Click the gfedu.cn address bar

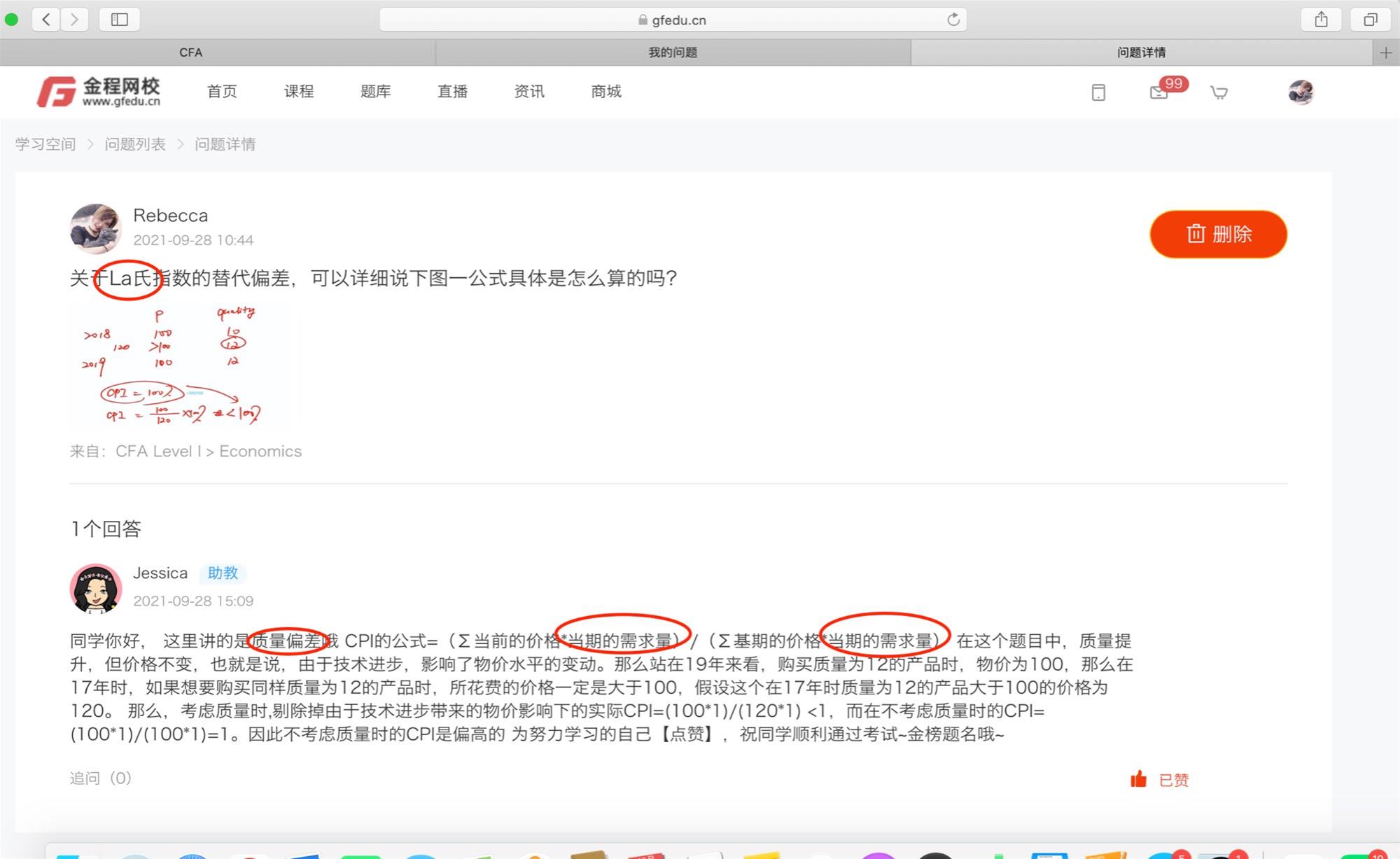pos(672,20)
